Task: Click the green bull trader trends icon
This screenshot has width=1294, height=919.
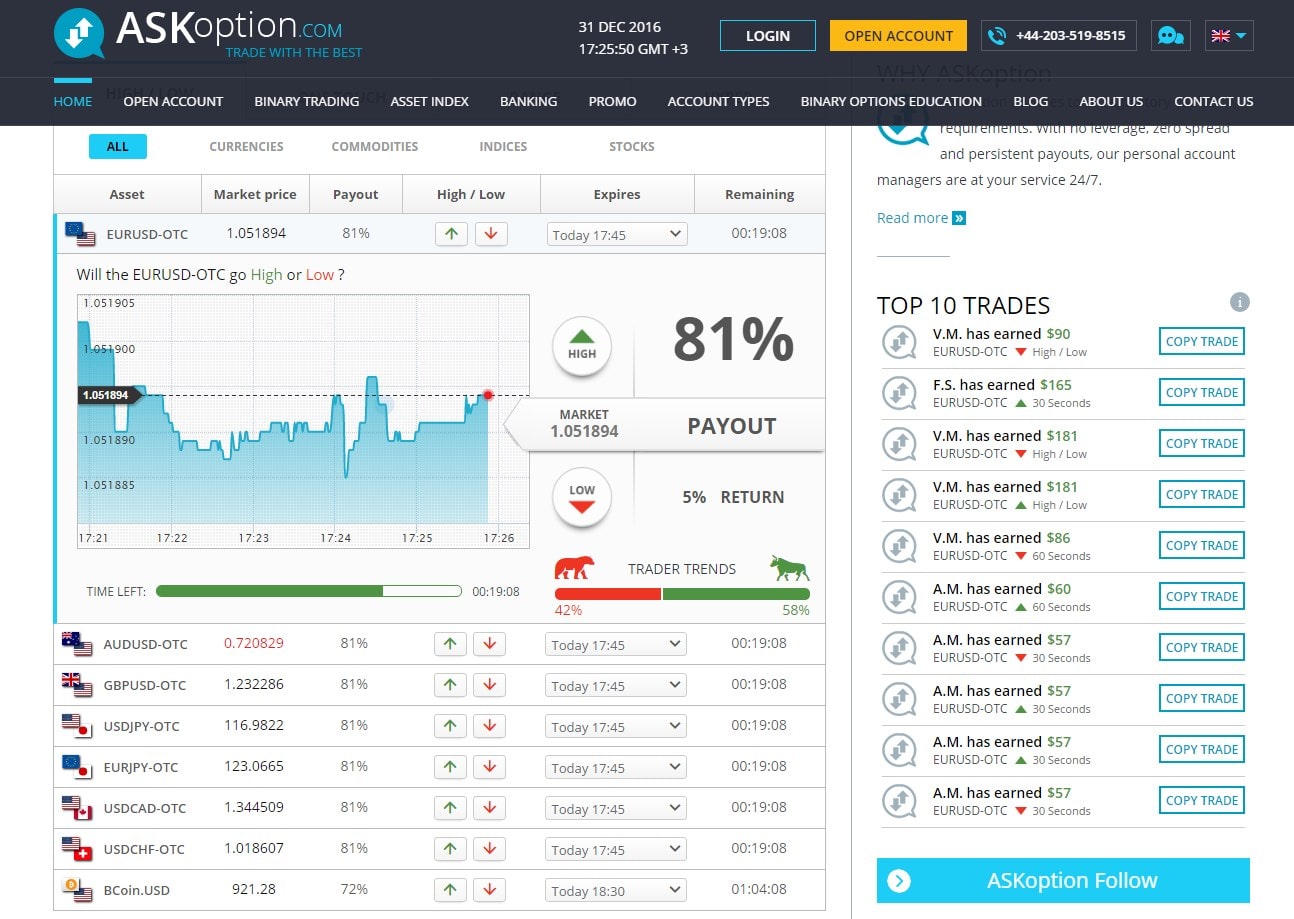Action: point(790,568)
